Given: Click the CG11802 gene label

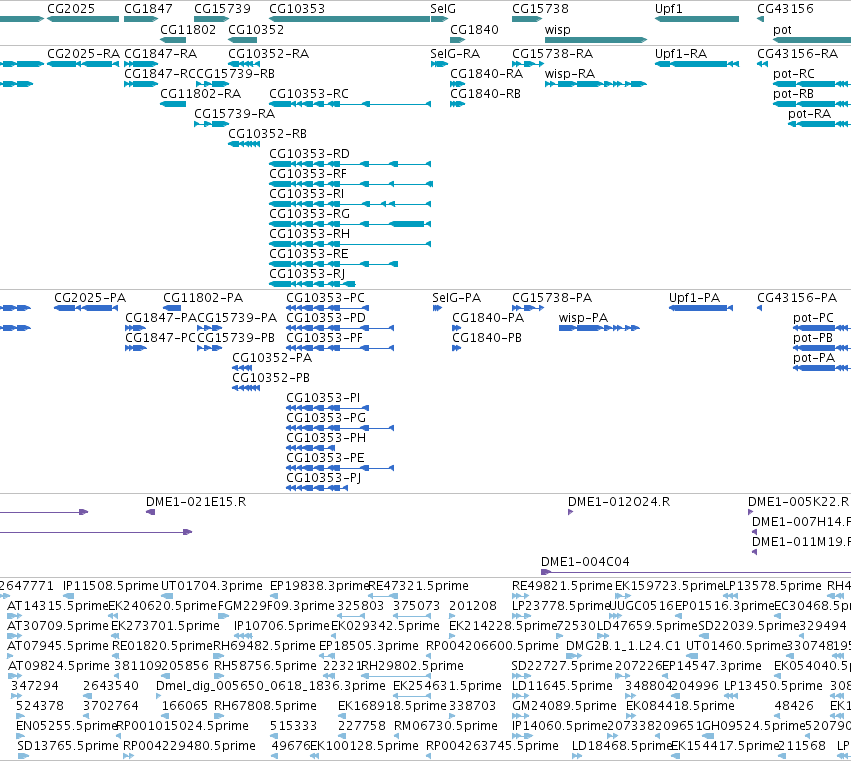Looking at the screenshot, I should point(188,30).
